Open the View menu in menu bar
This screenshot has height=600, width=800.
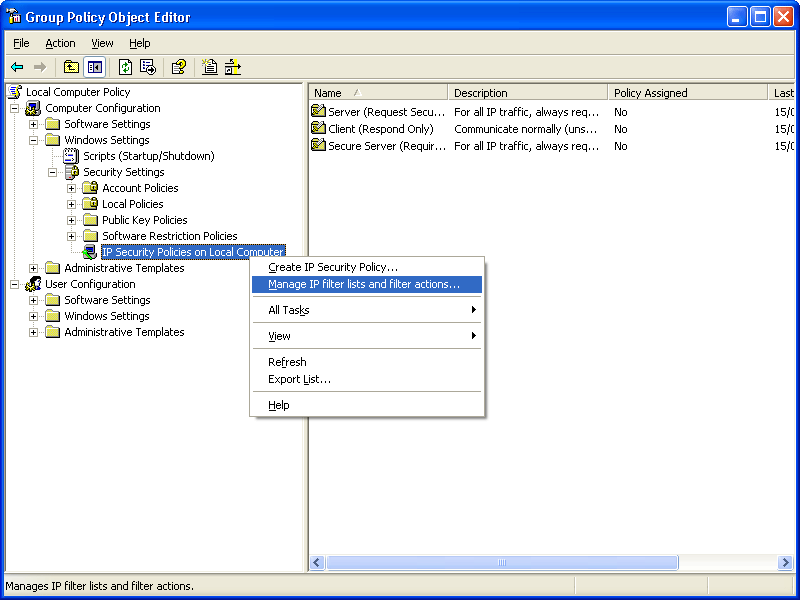[102, 43]
